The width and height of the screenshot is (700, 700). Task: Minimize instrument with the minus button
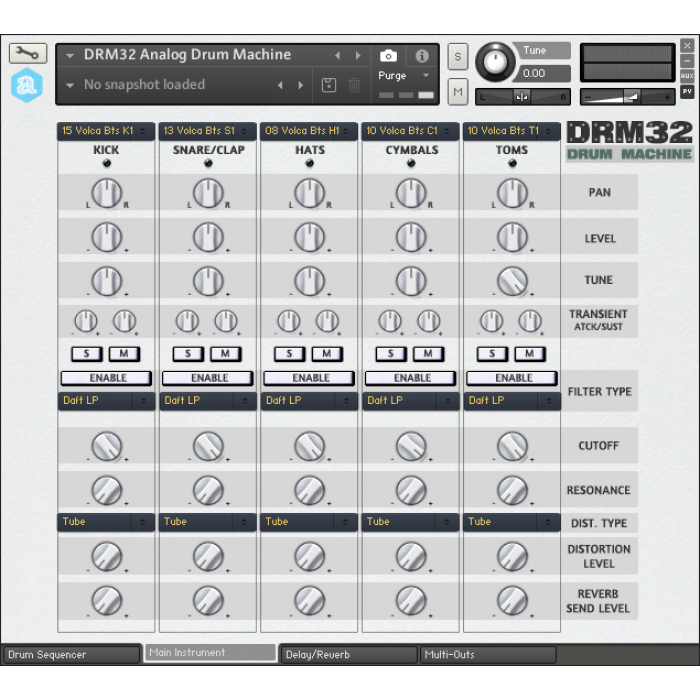(687, 60)
